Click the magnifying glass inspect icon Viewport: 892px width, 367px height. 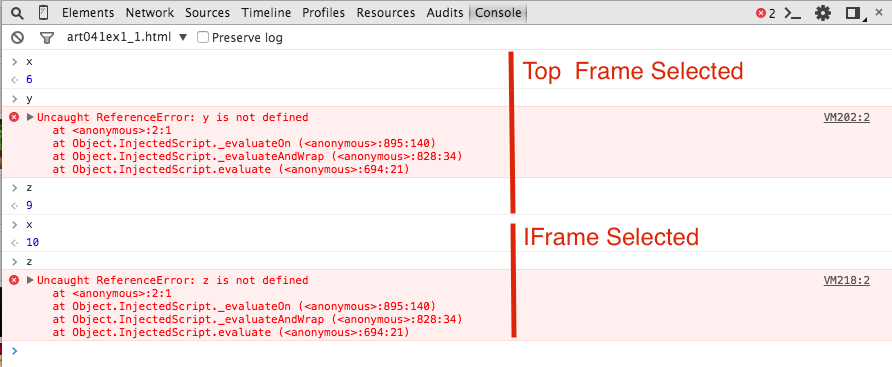coord(18,13)
